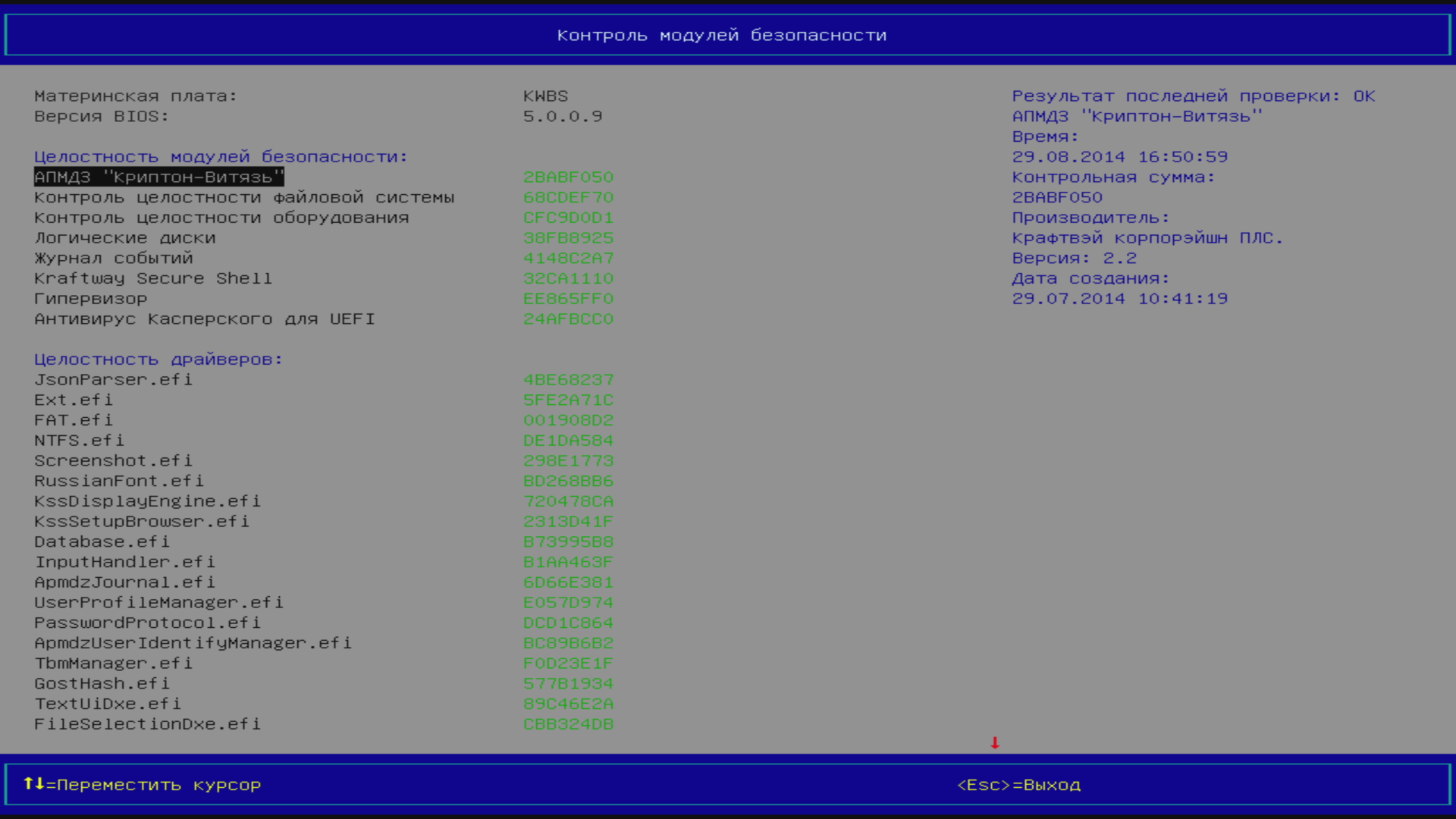Select Антивирус Касперского для UEFI

(x=204, y=319)
